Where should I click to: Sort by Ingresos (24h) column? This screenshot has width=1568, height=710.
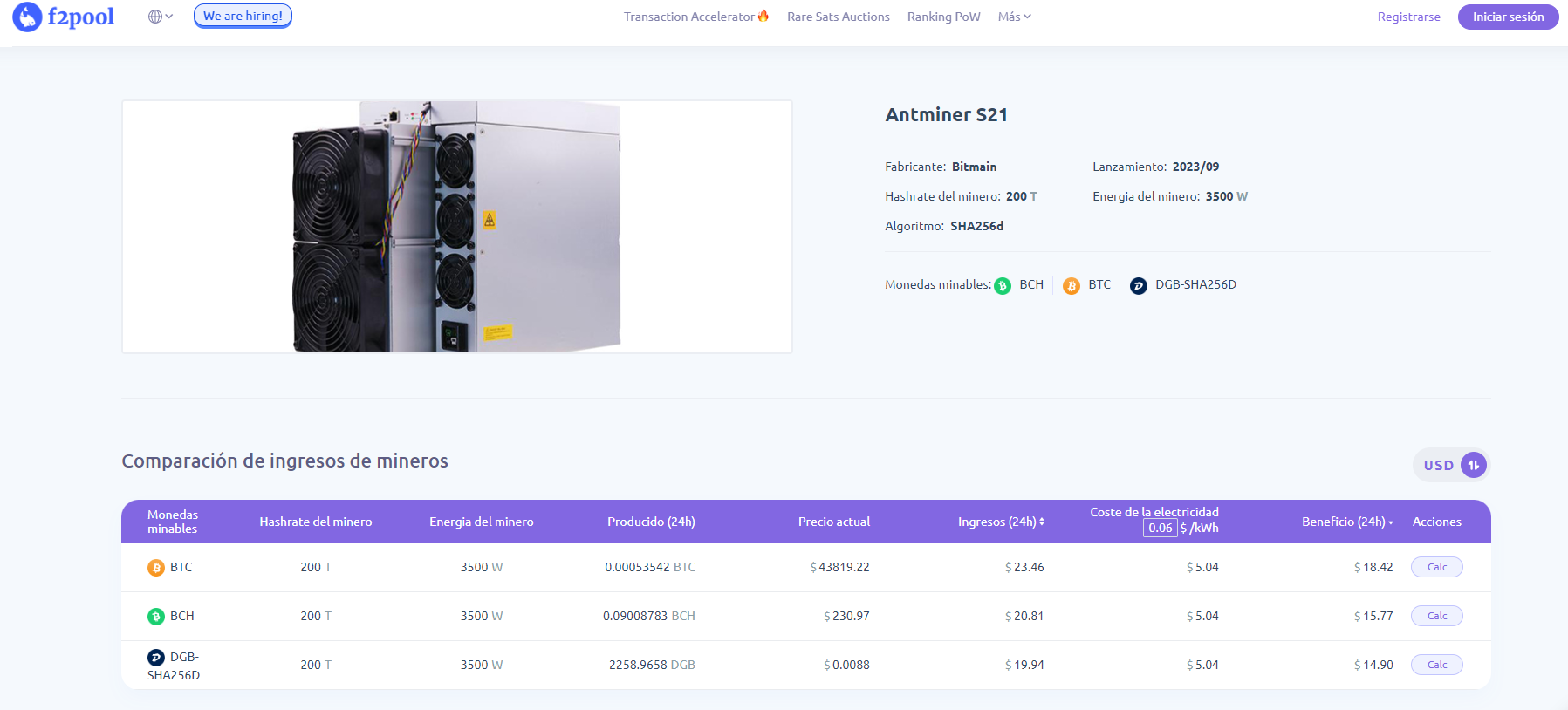tap(1001, 522)
